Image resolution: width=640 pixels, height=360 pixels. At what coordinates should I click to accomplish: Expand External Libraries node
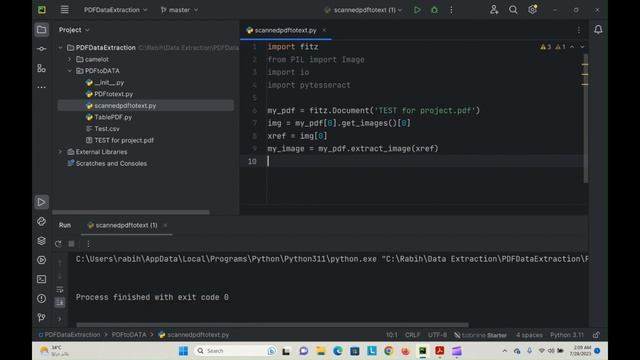coord(60,152)
